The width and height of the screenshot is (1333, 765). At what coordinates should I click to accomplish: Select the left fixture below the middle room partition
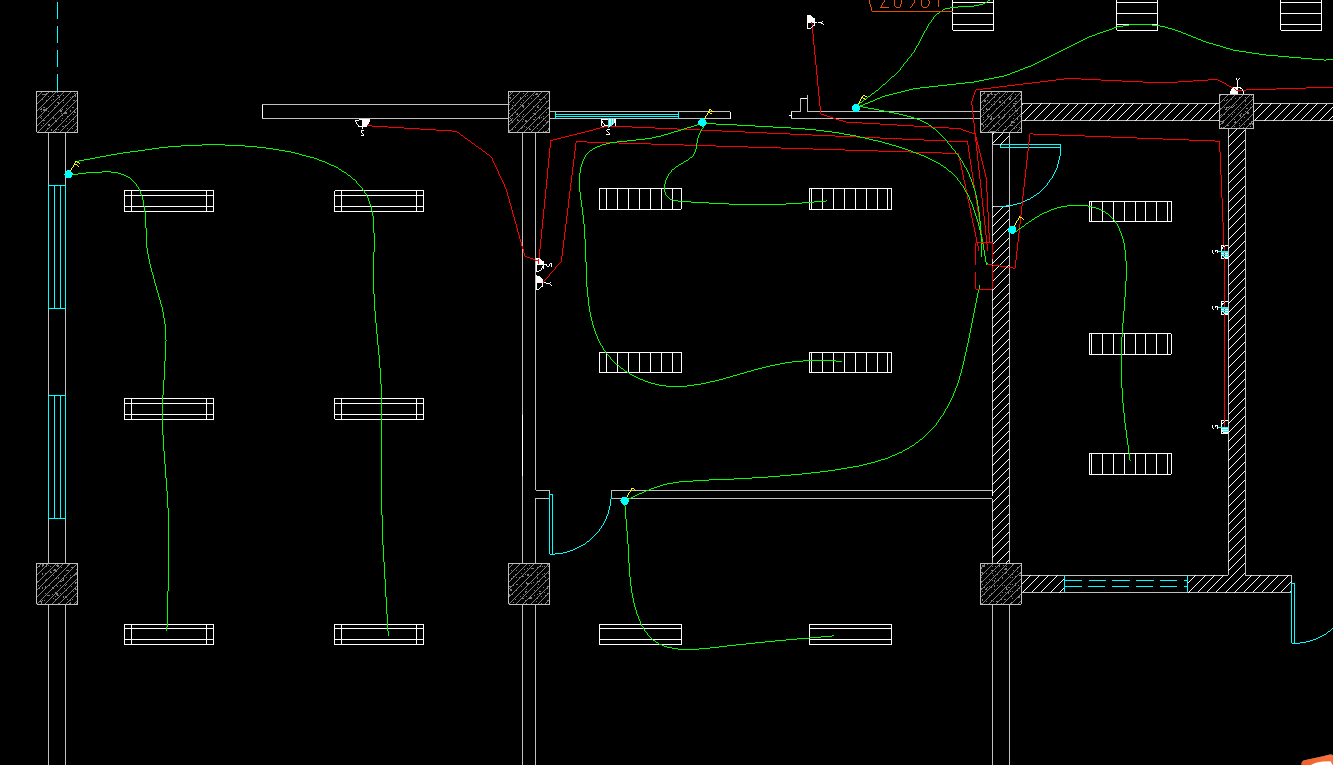640,634
